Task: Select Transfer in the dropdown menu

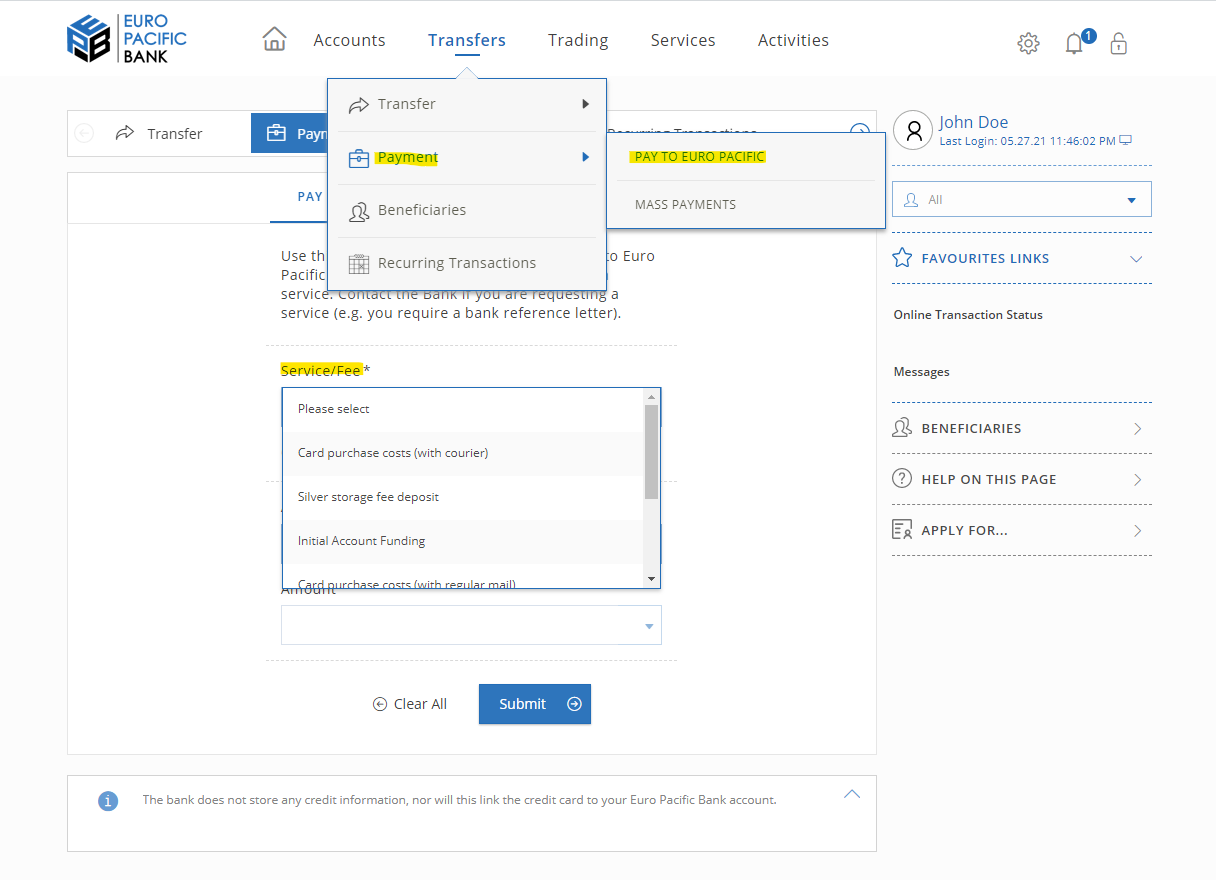Action: pos(467,104)
